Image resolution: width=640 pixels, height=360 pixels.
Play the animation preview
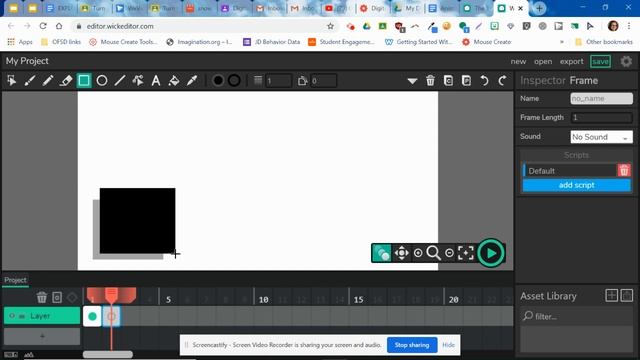(x=491, y=253)
